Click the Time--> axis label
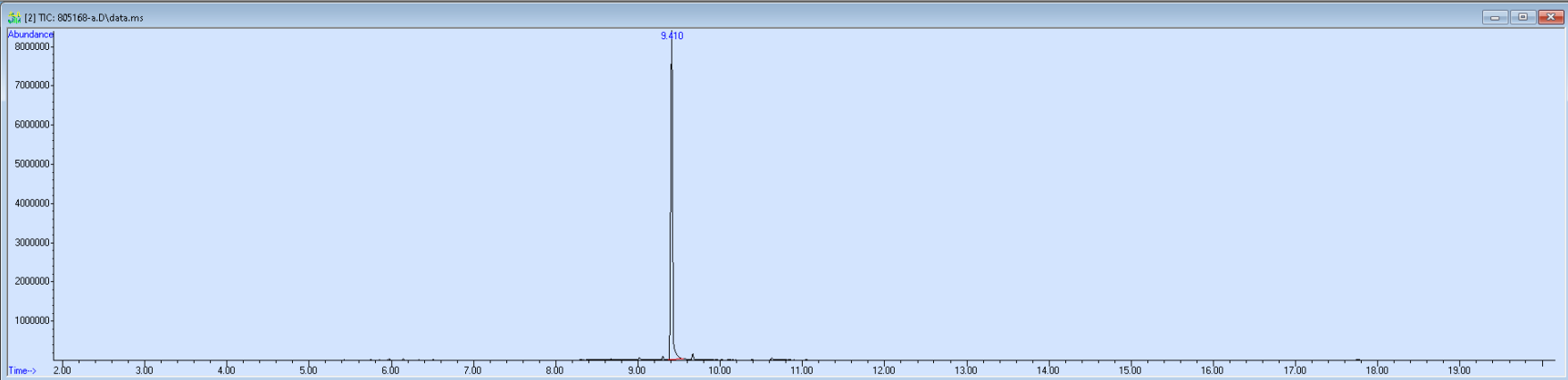Image resolution: width=1568 pixels, height=380 pixels. tap(22, 371)
